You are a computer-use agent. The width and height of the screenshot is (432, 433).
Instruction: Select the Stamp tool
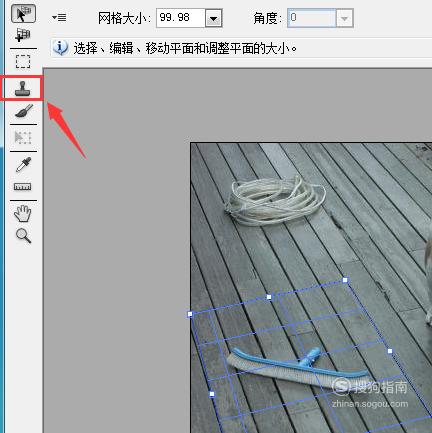23,88
